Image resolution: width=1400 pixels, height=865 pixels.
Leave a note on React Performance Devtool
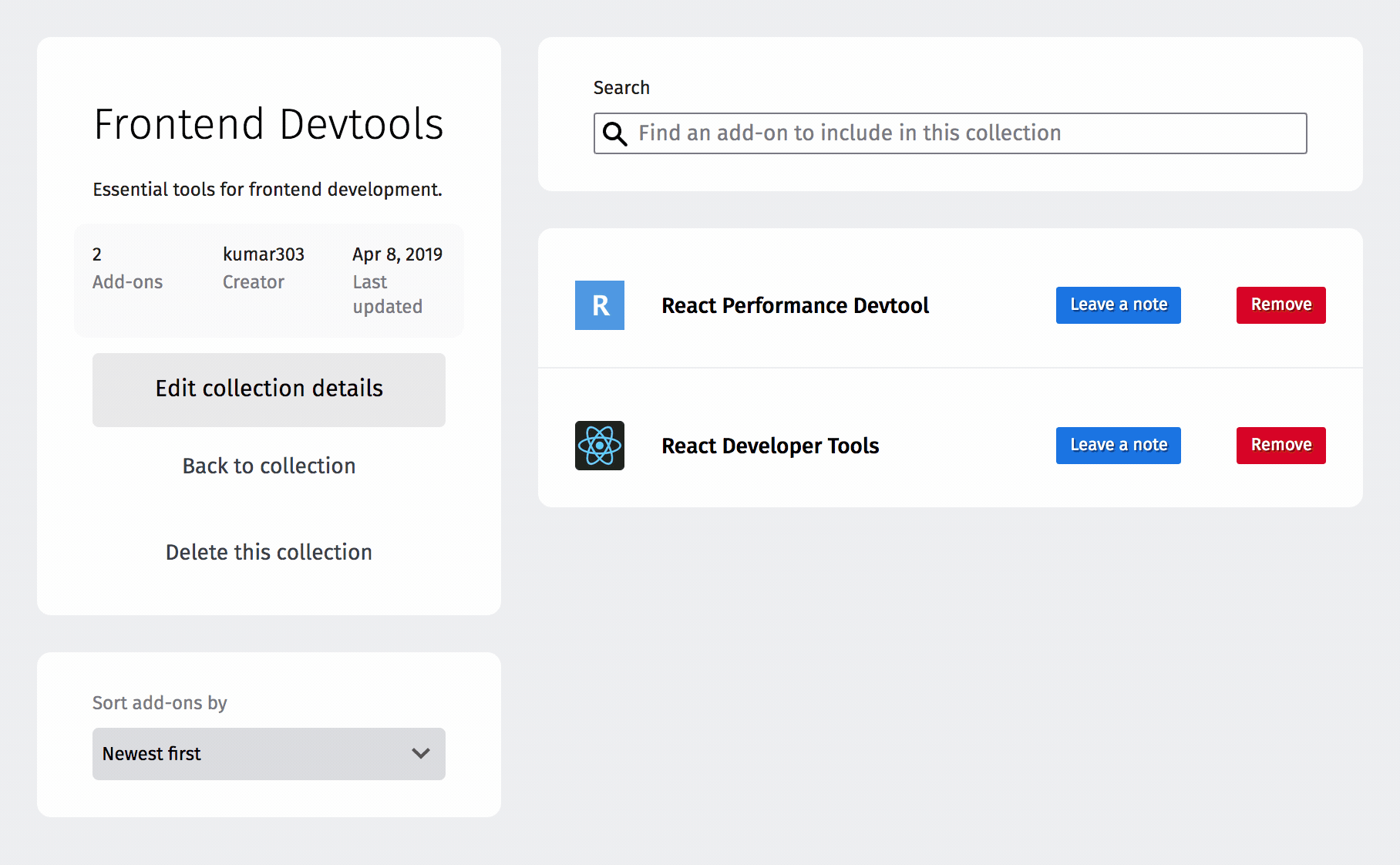point(1119,305)
